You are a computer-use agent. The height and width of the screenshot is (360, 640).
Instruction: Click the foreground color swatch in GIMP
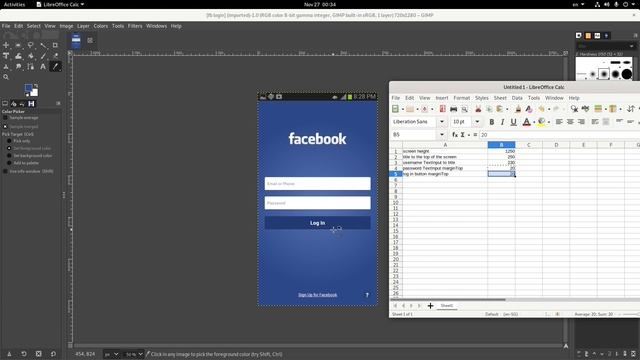(28, 88)
